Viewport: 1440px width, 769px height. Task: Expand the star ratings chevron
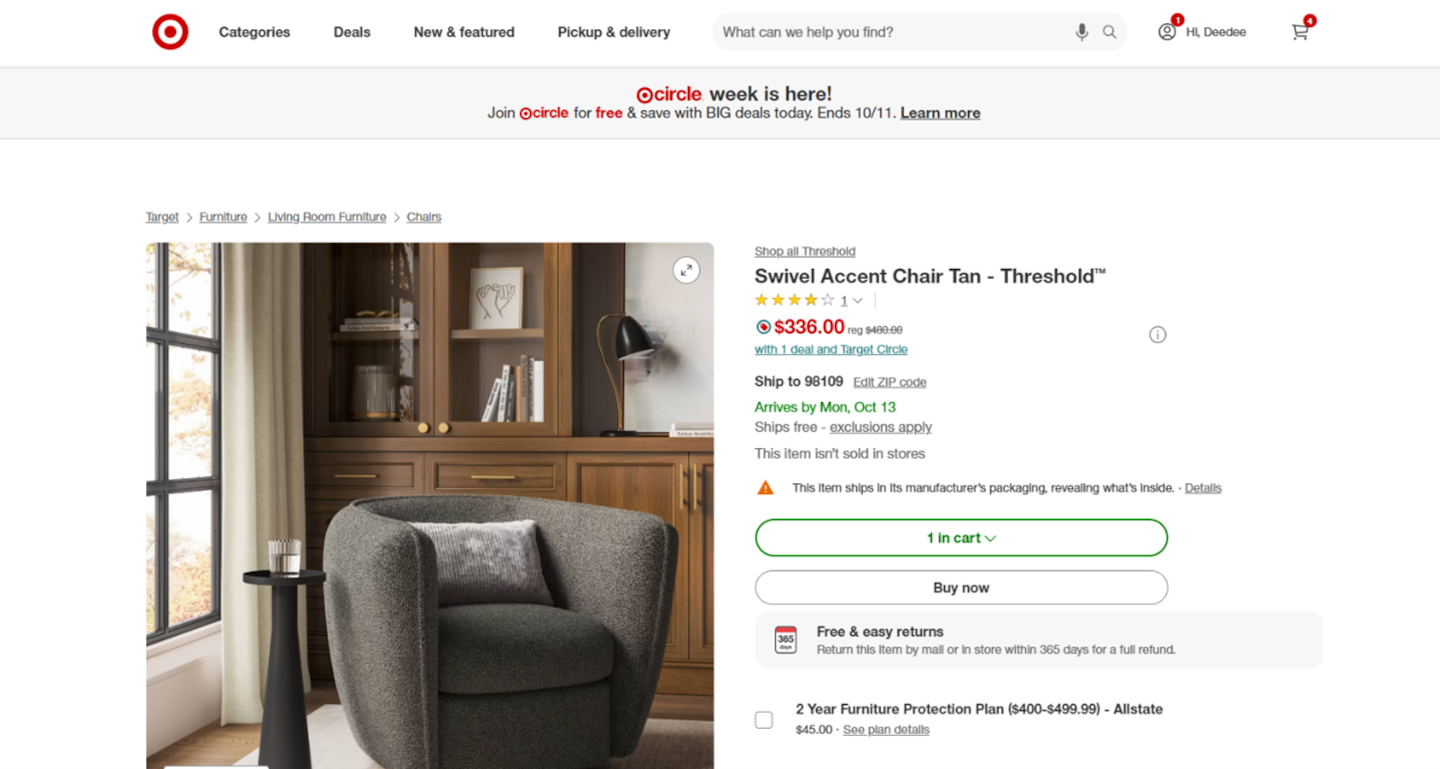point(858,301)
